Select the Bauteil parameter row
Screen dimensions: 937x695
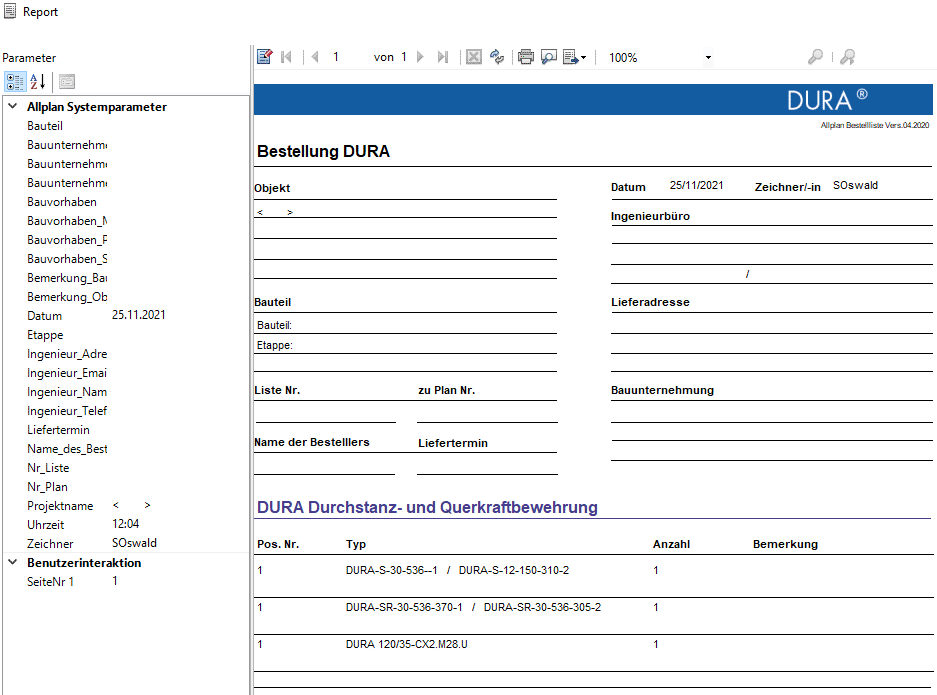126,125
